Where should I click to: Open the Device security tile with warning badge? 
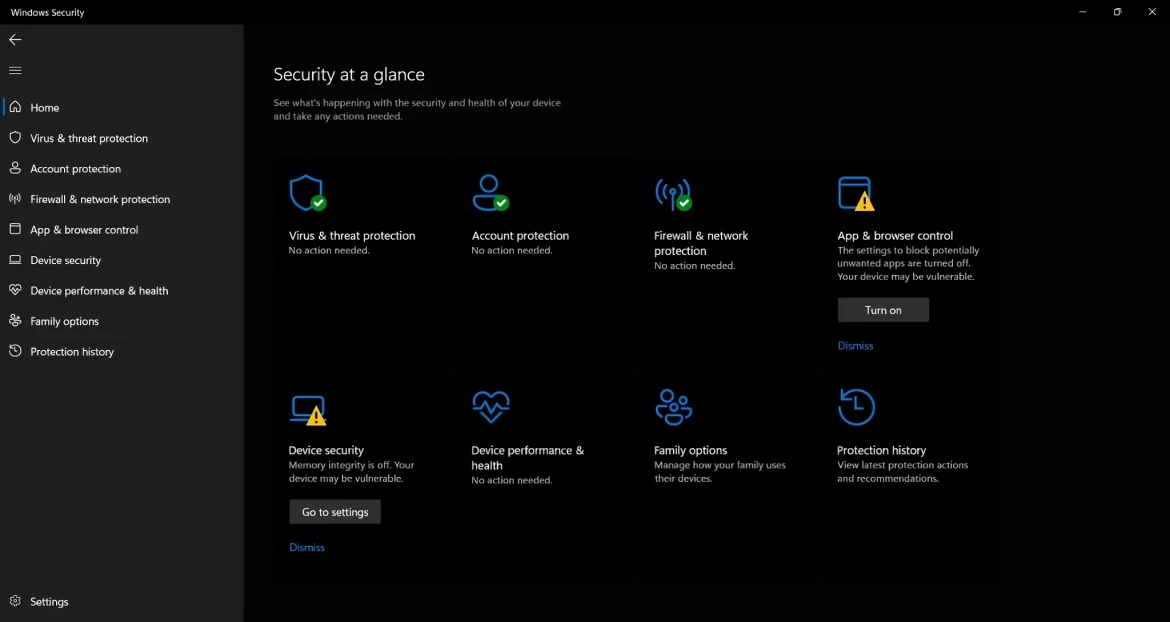(306, 407)
